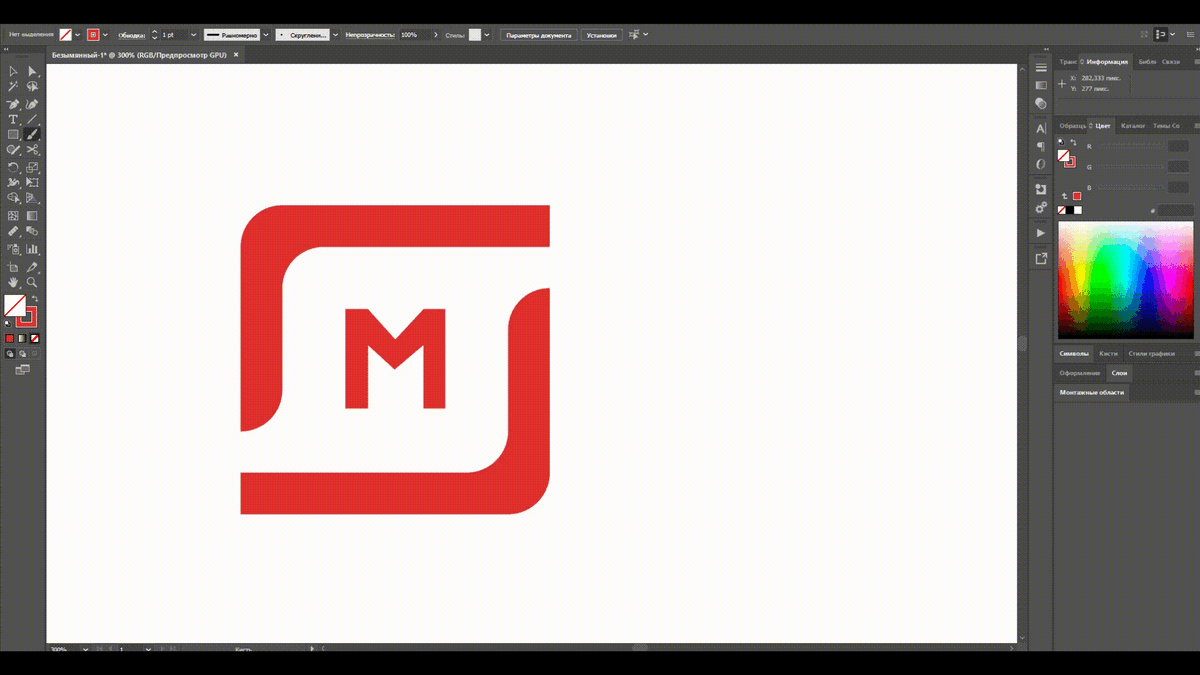The width and height of the screenshot is (1200, 675).
Task: Click the Установки button
Action: click(602, 34)
